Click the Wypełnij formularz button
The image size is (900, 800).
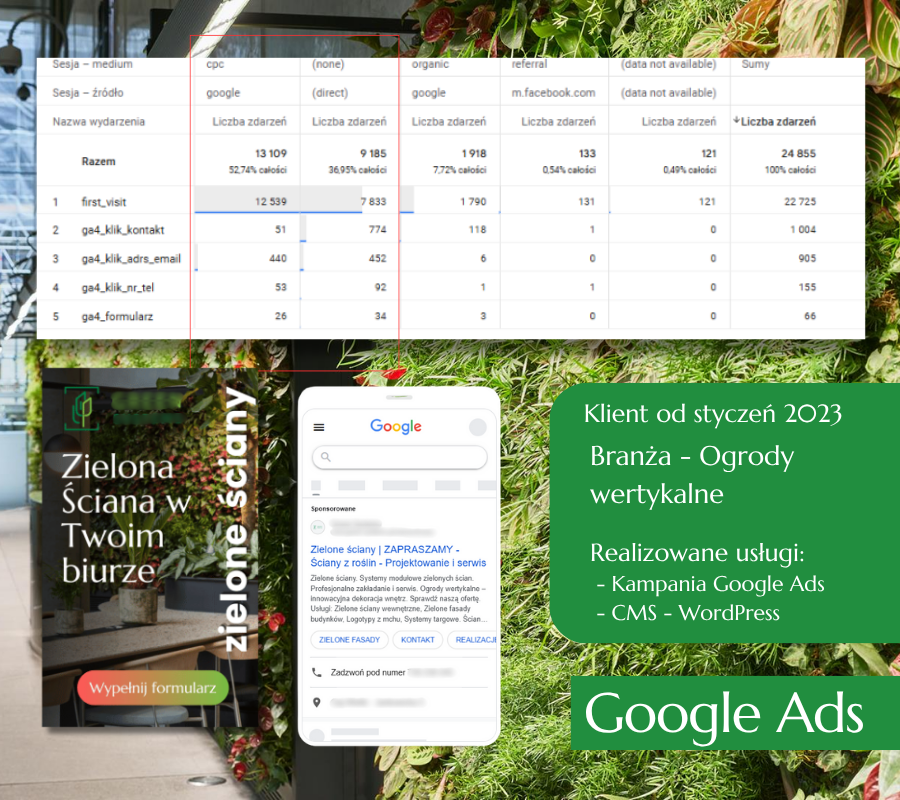point(153,688)
